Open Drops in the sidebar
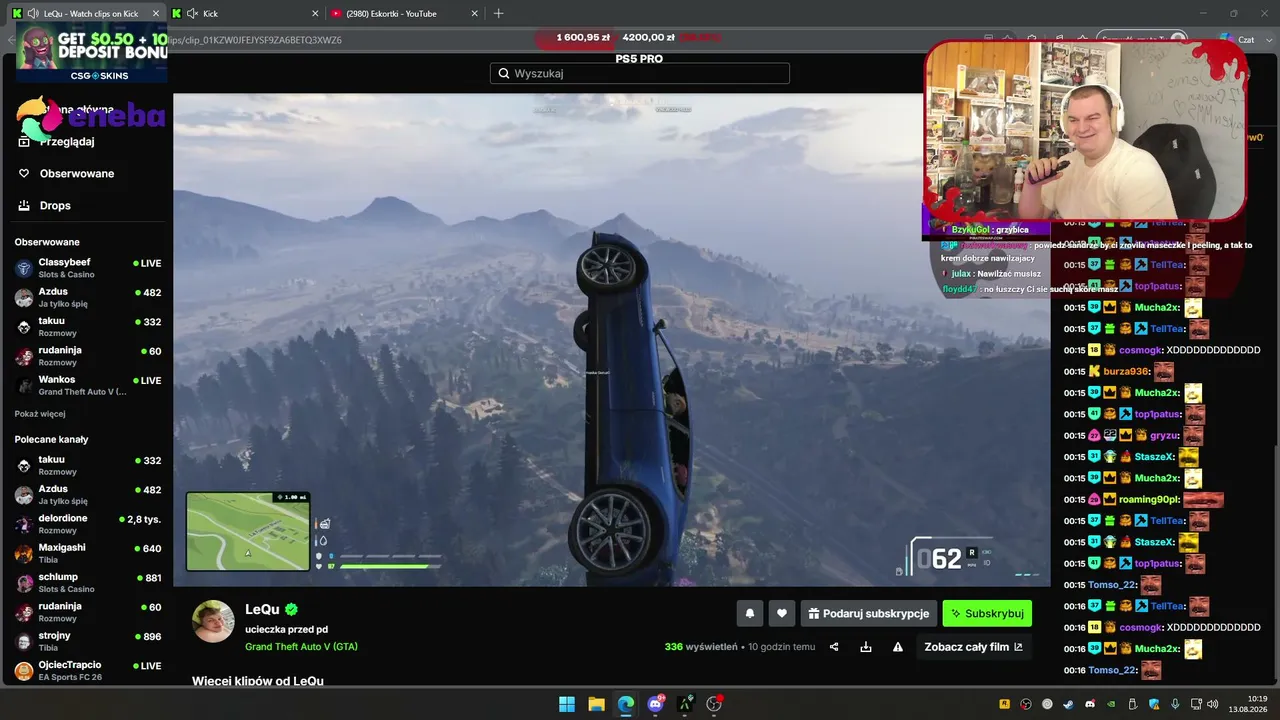1280x720 pixels. [x=46, y=205]
